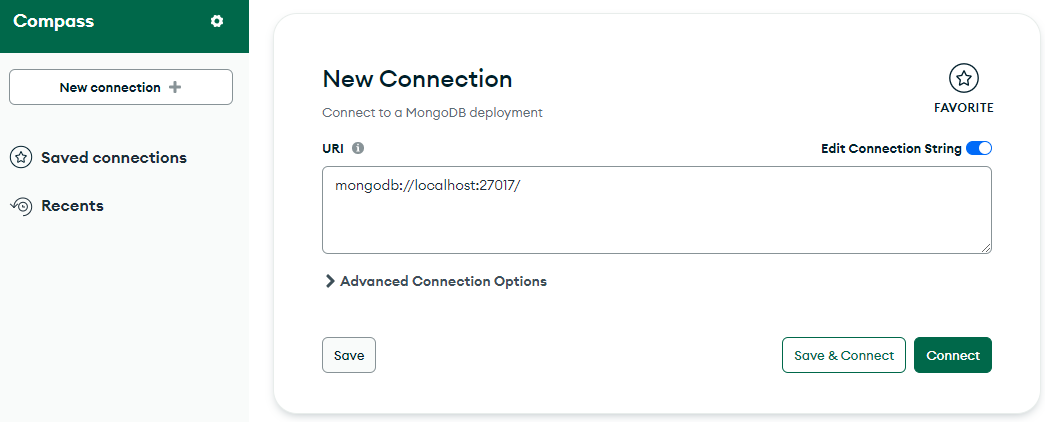Open the Advanced Connection Options text label
The height and width of the screenshot is (422, 1045).
tap(443, 281)
